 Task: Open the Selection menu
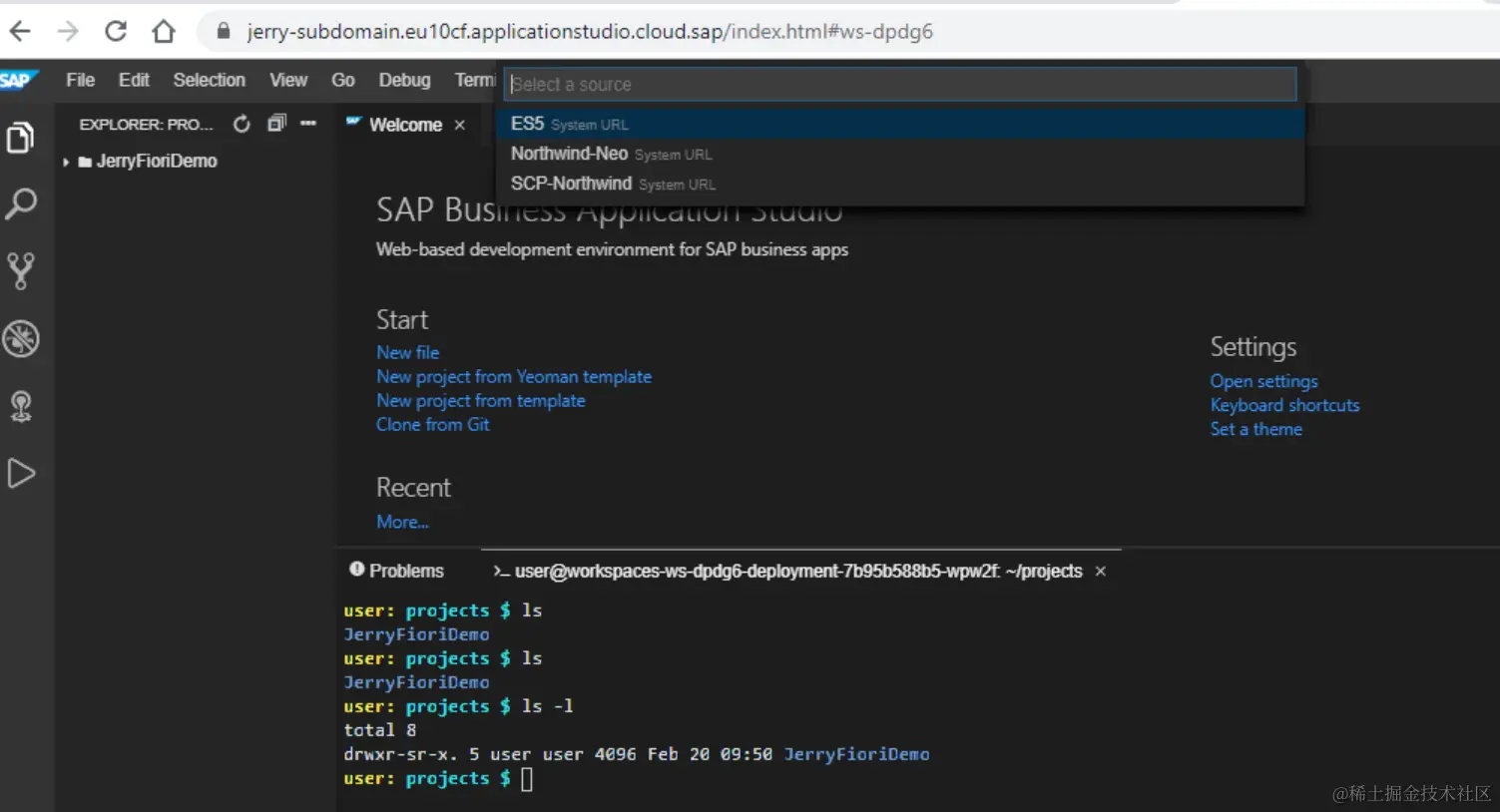(209, 80)
